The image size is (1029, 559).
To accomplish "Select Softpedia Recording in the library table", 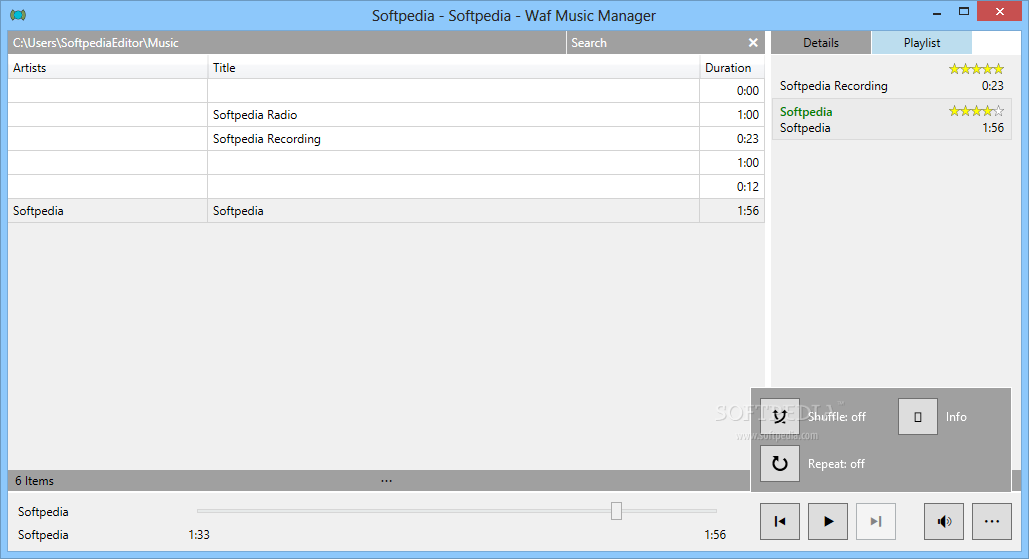I will tap(386, 139).
